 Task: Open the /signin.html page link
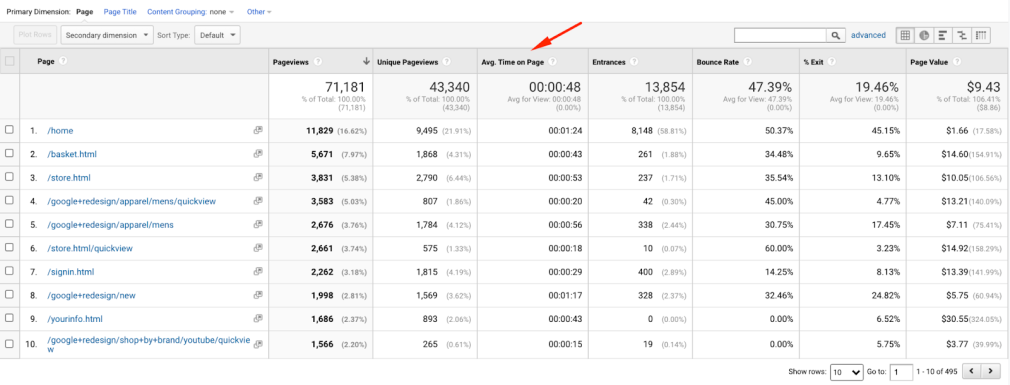pos(70,272)
